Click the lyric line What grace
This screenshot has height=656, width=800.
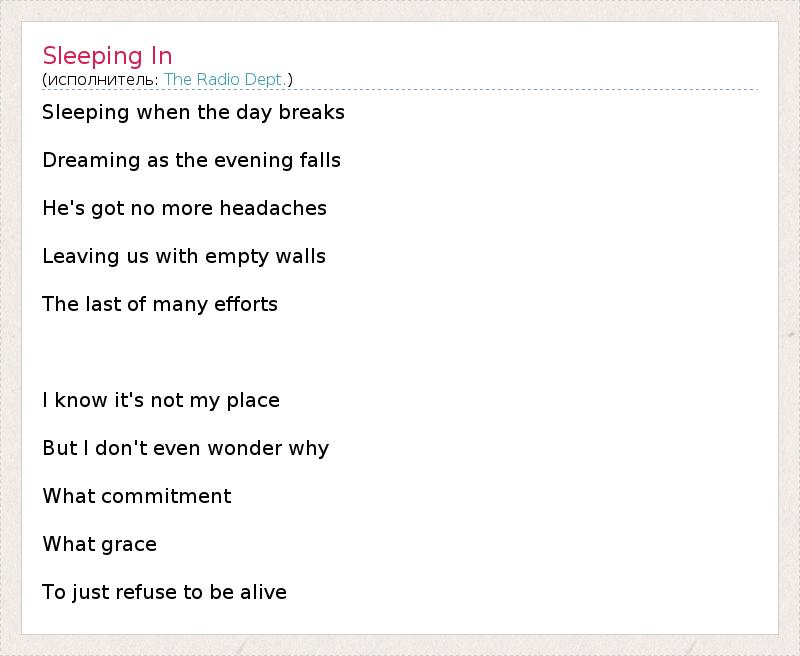(x=100, y=544)
